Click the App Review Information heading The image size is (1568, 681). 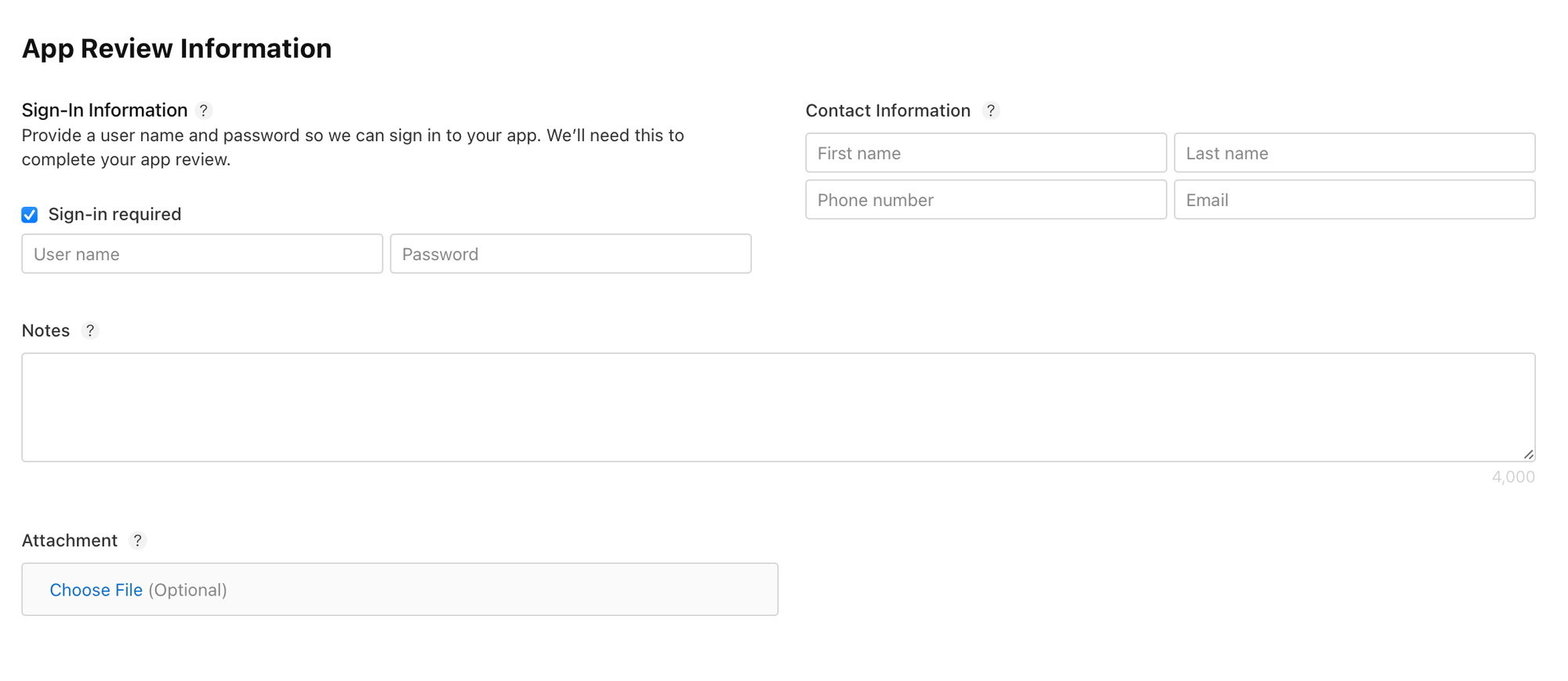pyautogui.click(x=176, y=49)
